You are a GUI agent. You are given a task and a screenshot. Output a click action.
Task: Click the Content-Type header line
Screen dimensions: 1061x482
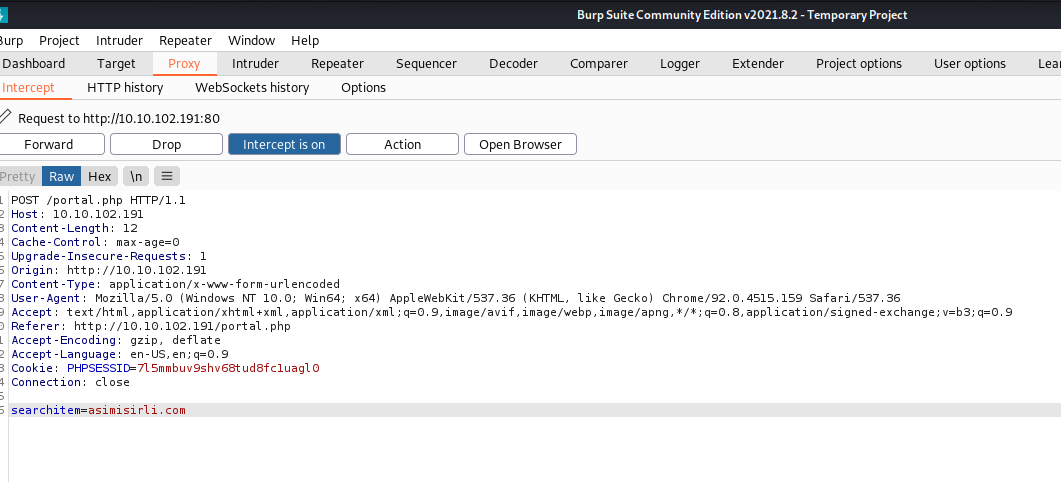(175, 284)
